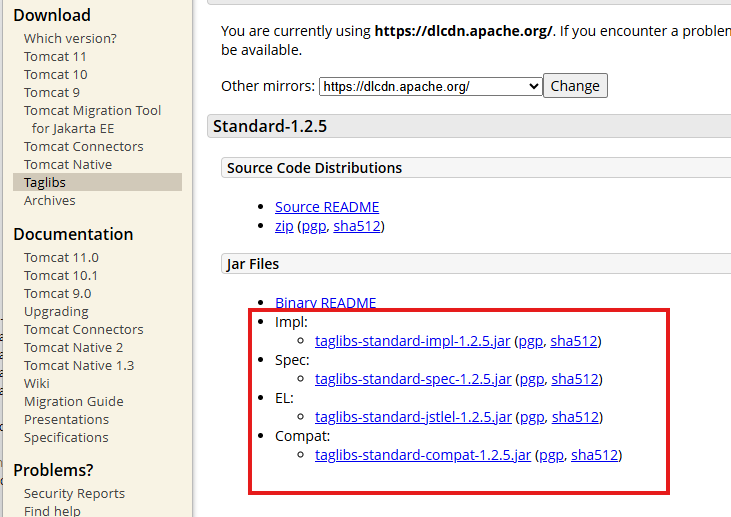Download taglibs-standard-compat-1.2.5.jar
731x517 pixels.
point(423,455)
